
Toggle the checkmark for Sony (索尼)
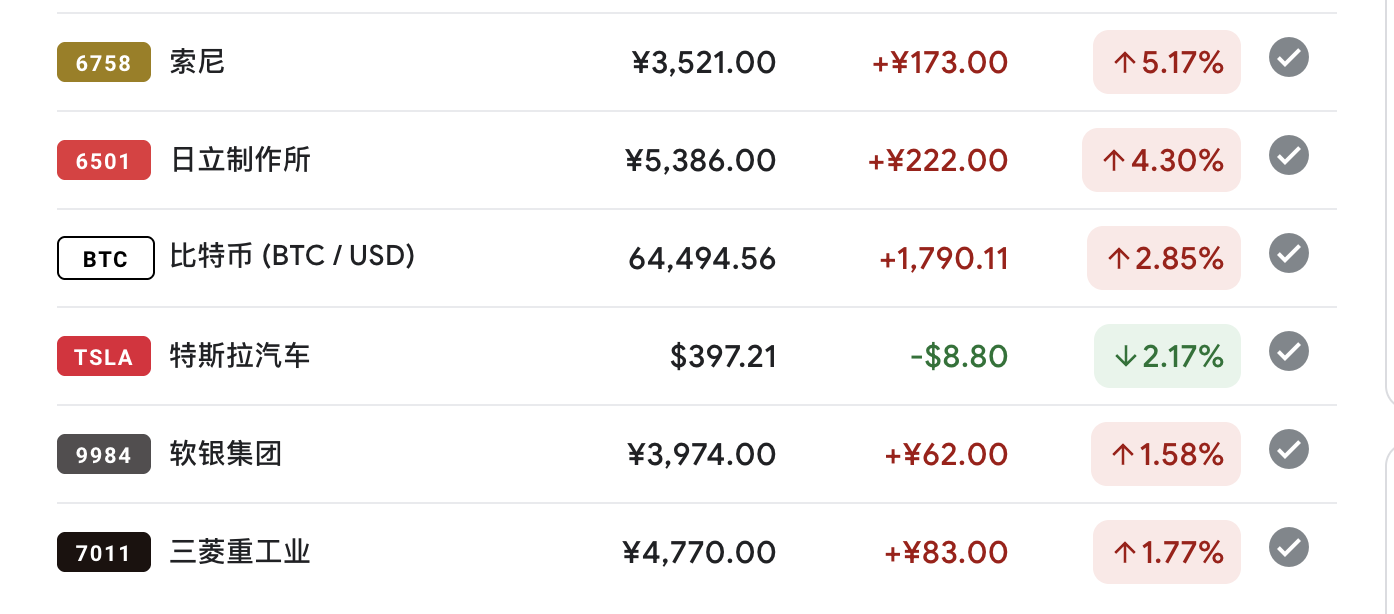point(1289,58)
